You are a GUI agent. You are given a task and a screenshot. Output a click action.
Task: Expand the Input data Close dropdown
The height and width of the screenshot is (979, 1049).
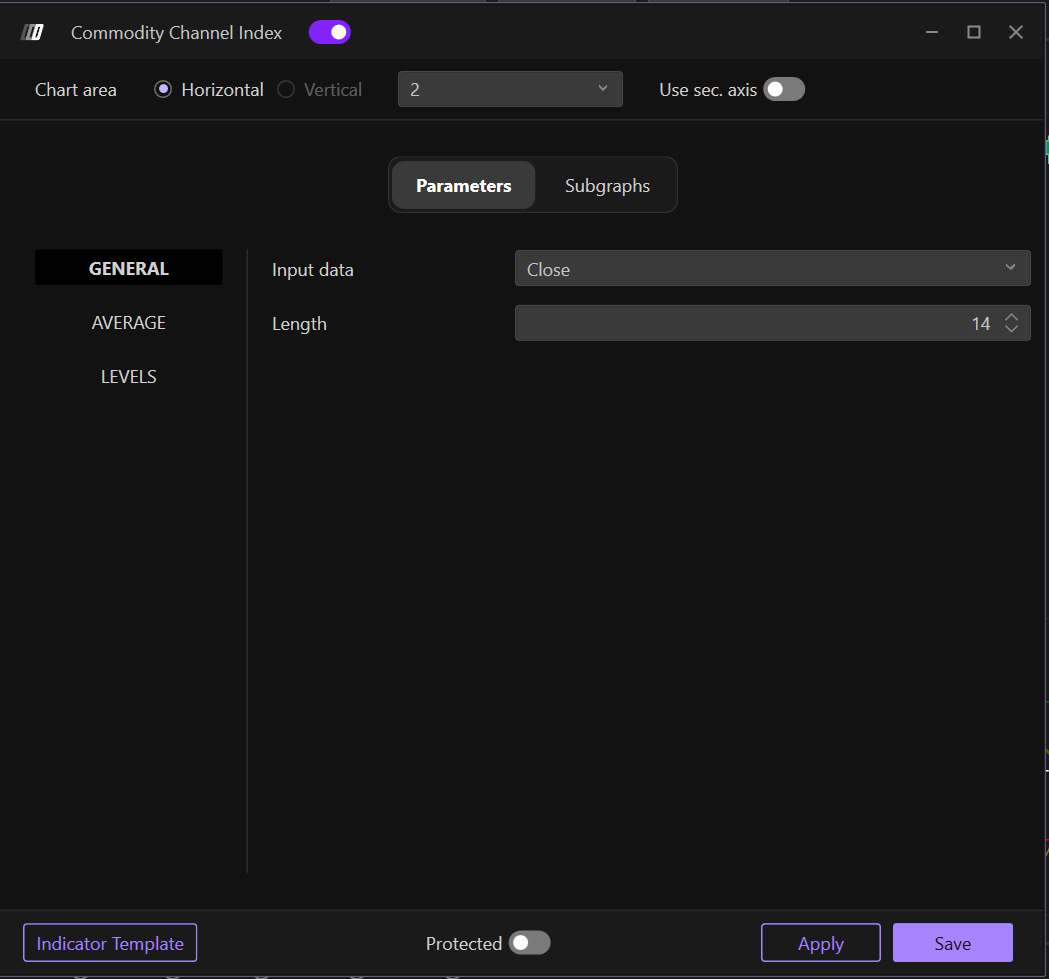(x=772, y=269)
